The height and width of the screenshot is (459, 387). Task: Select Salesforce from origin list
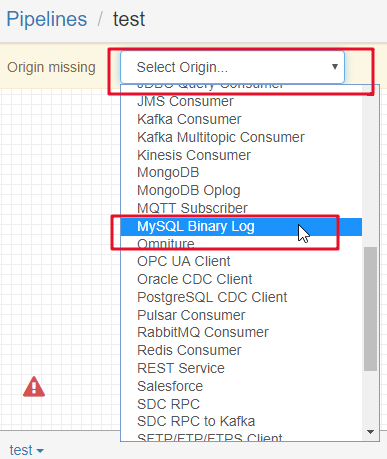[241, 386]
